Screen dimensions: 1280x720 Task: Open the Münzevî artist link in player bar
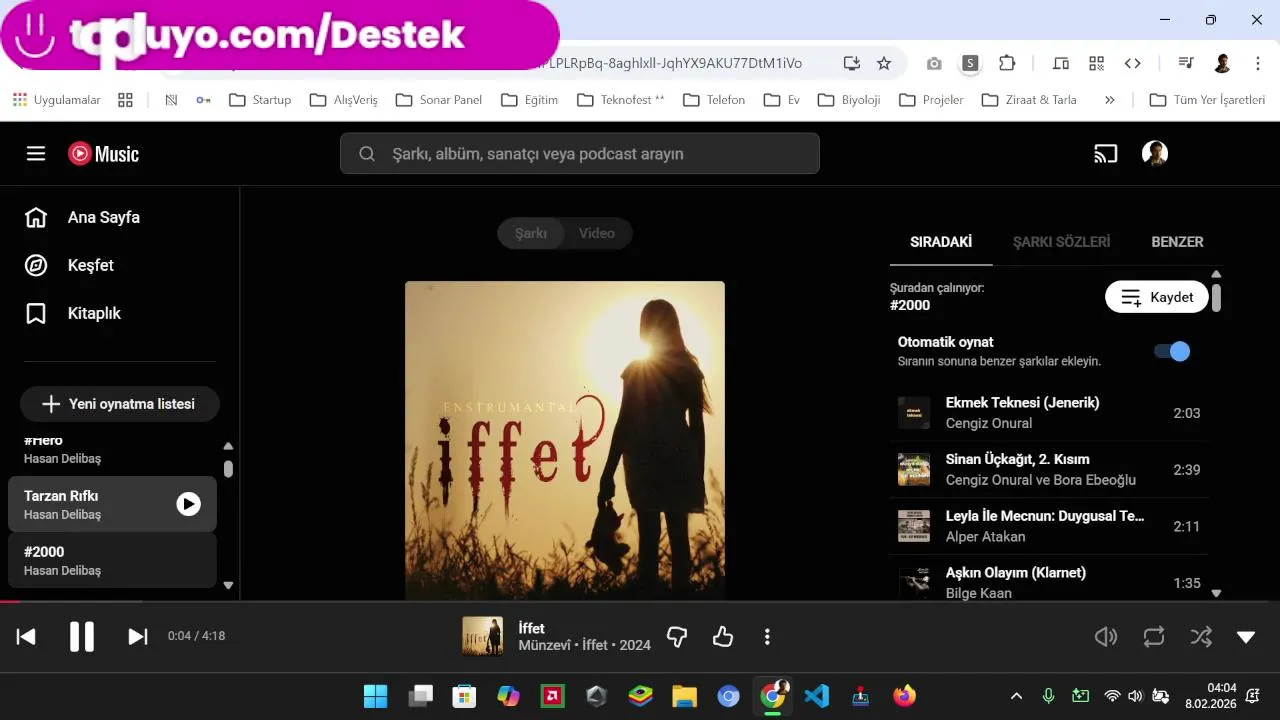[x=546, y=645]
